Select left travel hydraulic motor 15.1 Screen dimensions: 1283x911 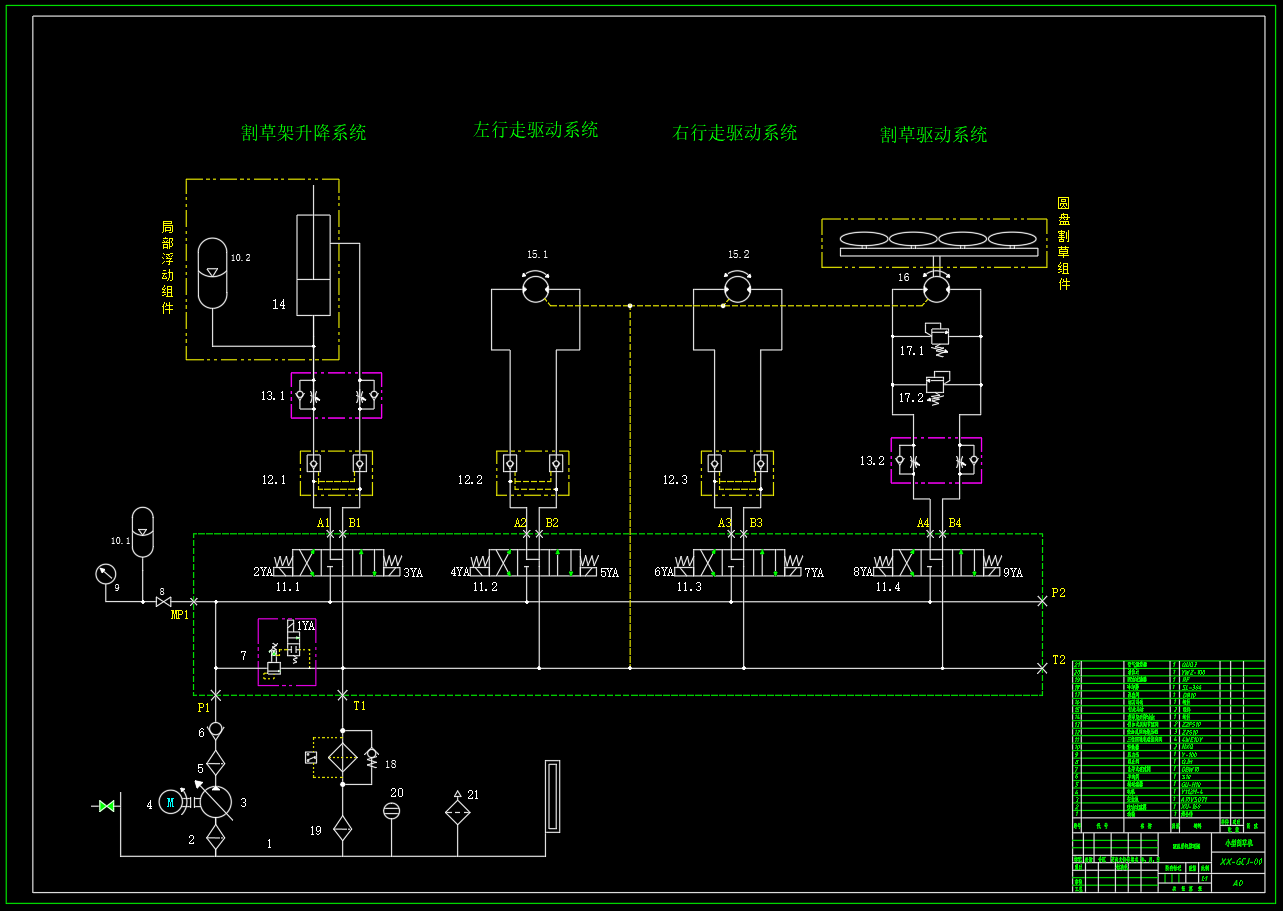pos(535,288)
